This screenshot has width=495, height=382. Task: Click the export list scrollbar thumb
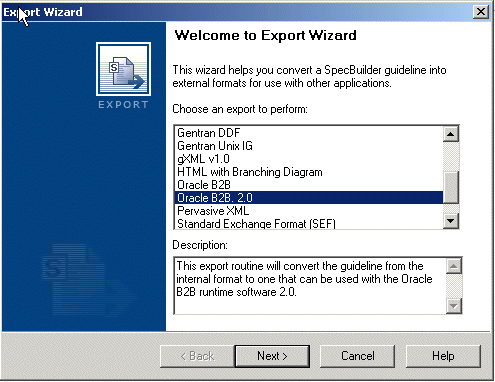pyautogui.click(x=451, y=187)
